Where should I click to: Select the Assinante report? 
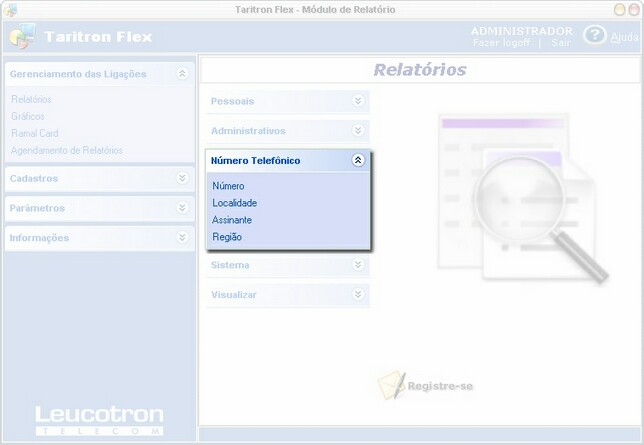pos(232,220)
